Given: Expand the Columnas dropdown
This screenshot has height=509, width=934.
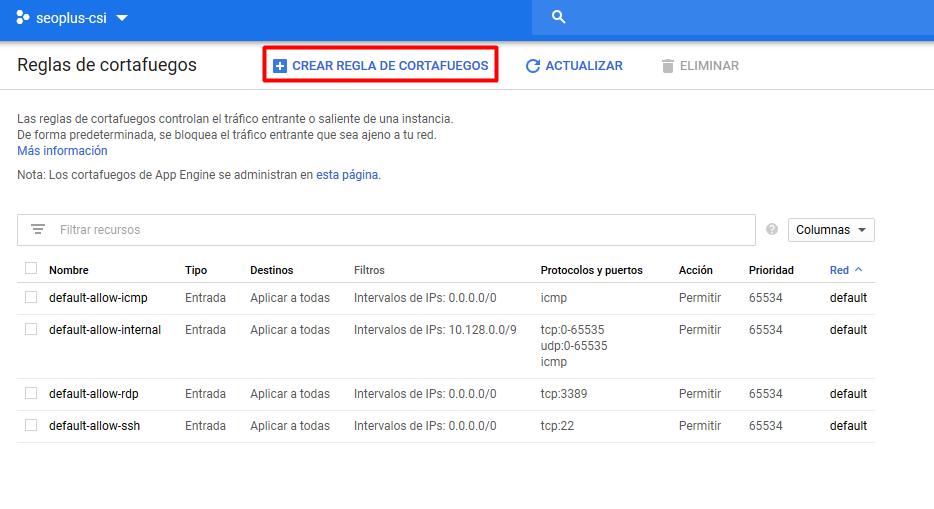Looking at the screenshot, I should tap(831, 230).
